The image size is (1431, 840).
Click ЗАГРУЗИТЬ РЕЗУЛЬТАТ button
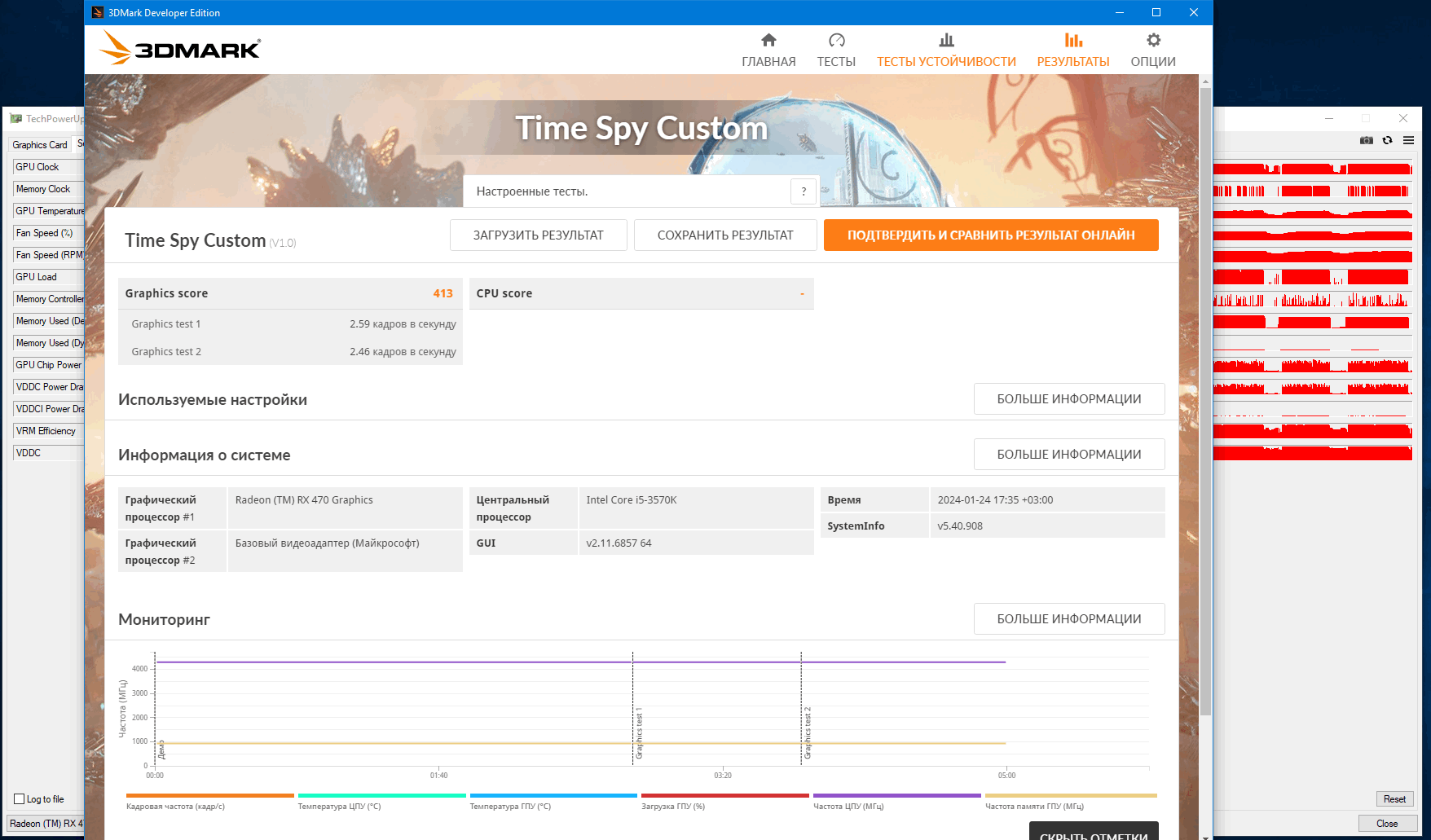pyautogui.click(x=539, y=235)
